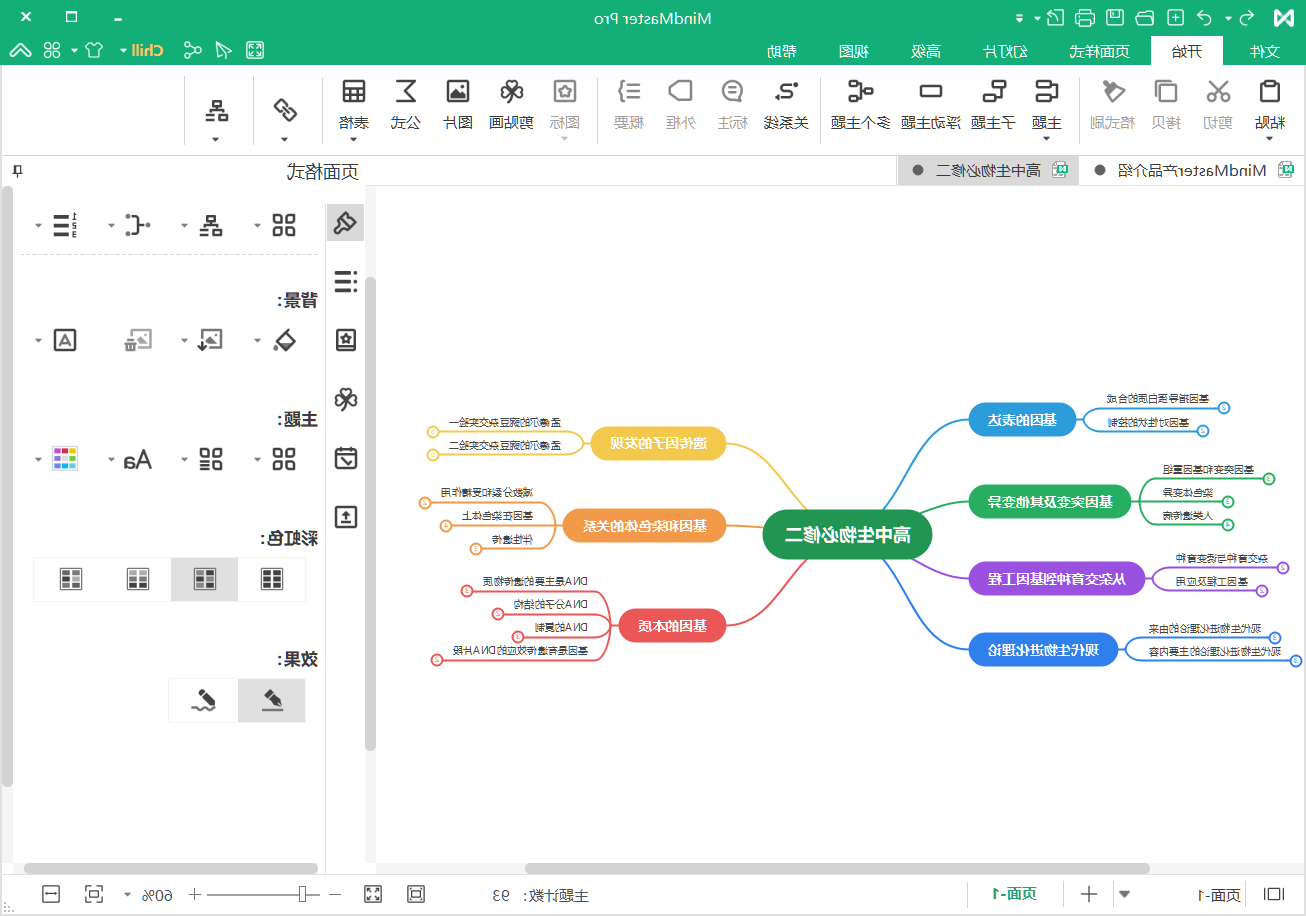Click the 粘贴 paste icon

pos(1269,92)
